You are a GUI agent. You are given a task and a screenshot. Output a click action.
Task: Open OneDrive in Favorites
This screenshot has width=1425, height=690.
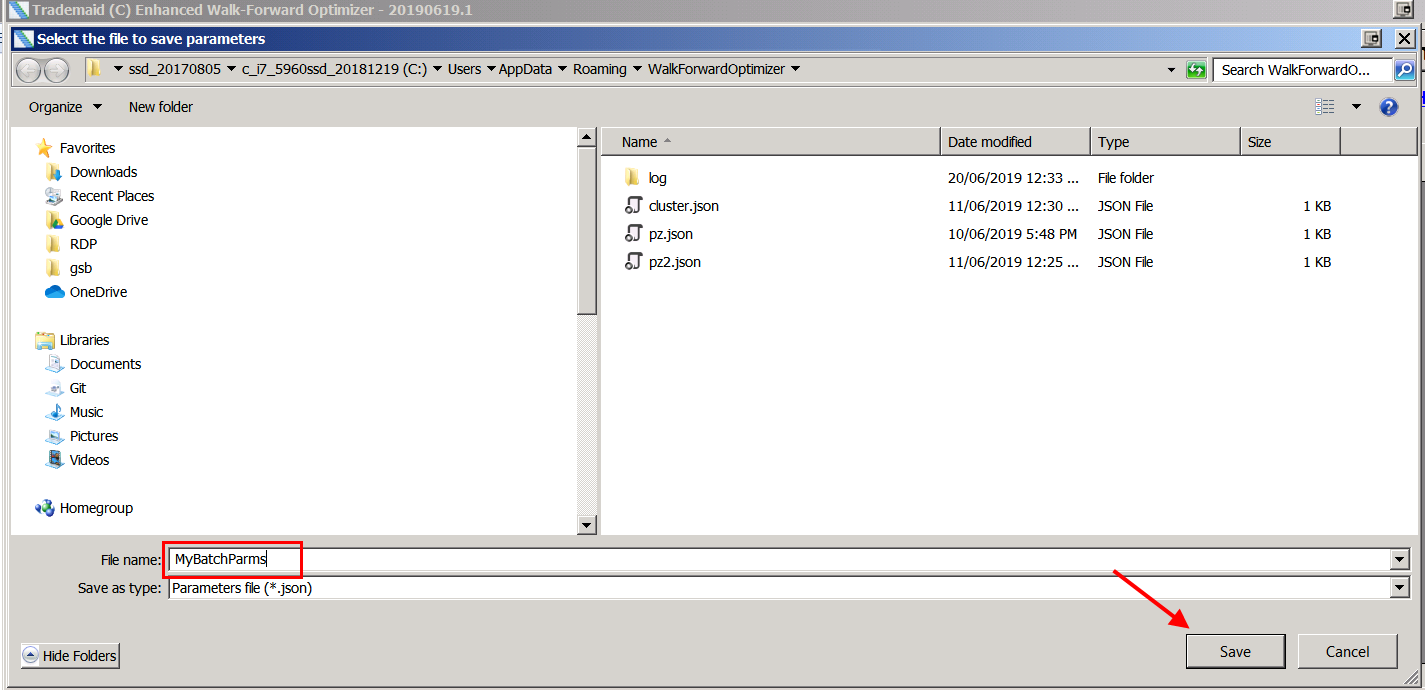tap(98, 292)
